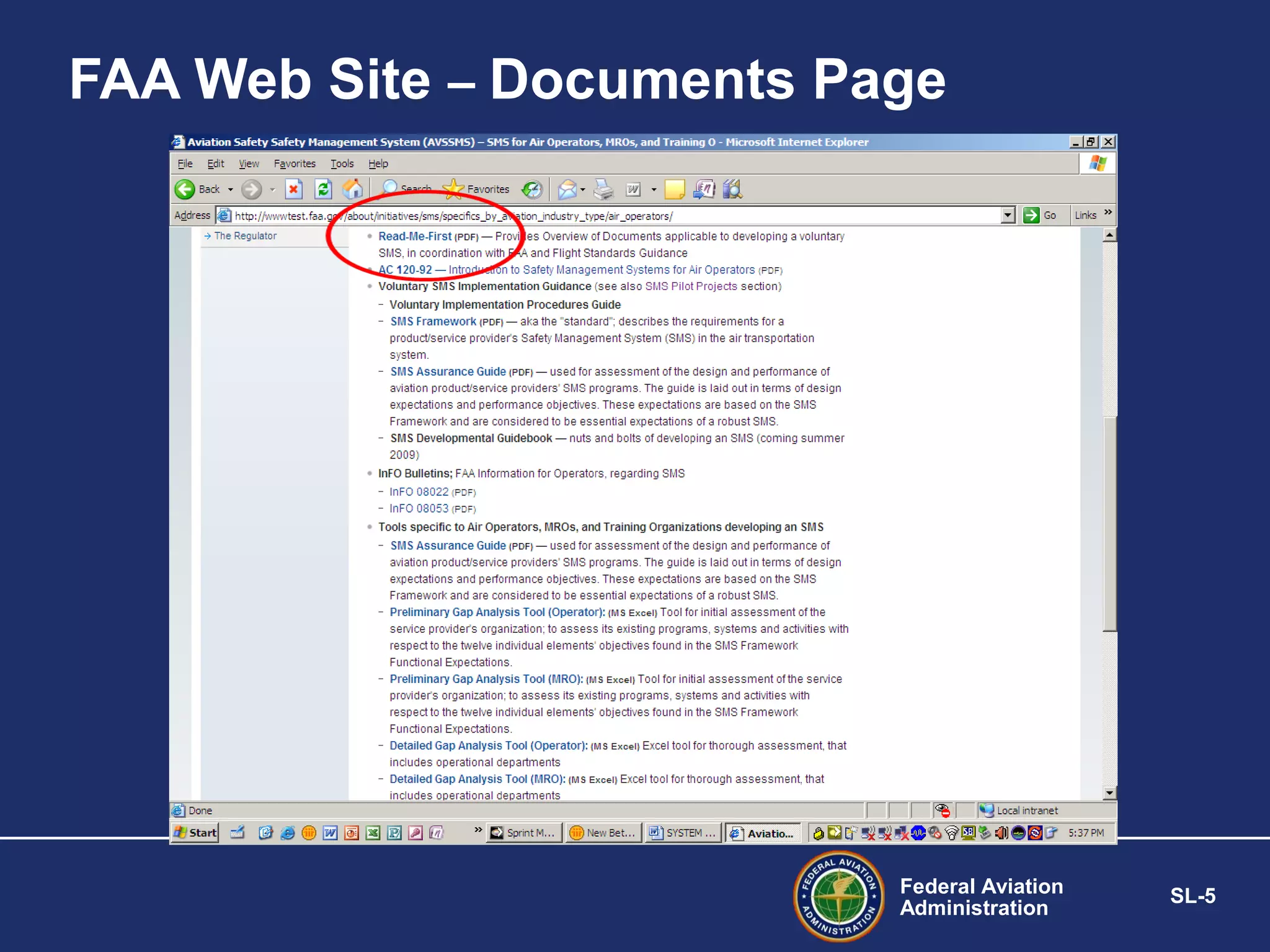Click the Edit with Word icon
Image resolution: width=1270 pixels, height=952 pixels.
(x=633, y=189)
